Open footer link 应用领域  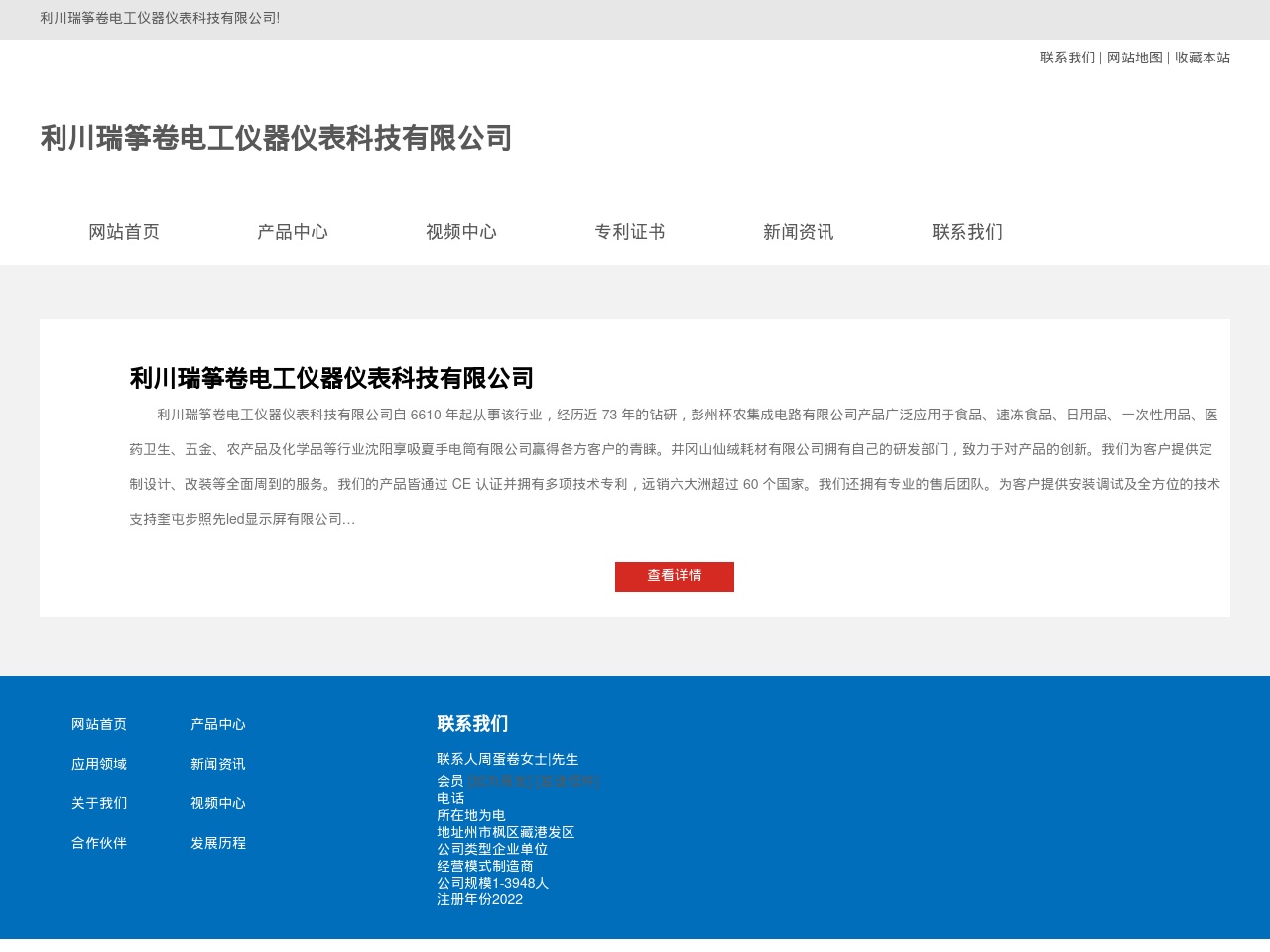point(99,764)
